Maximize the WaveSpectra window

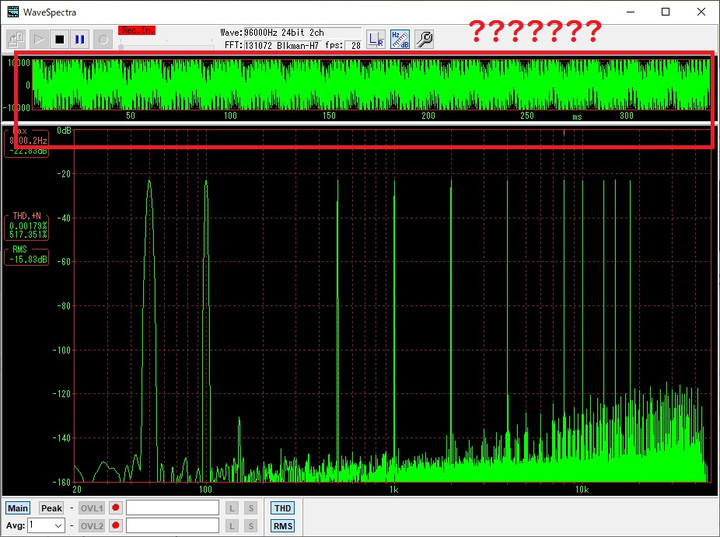665,12
